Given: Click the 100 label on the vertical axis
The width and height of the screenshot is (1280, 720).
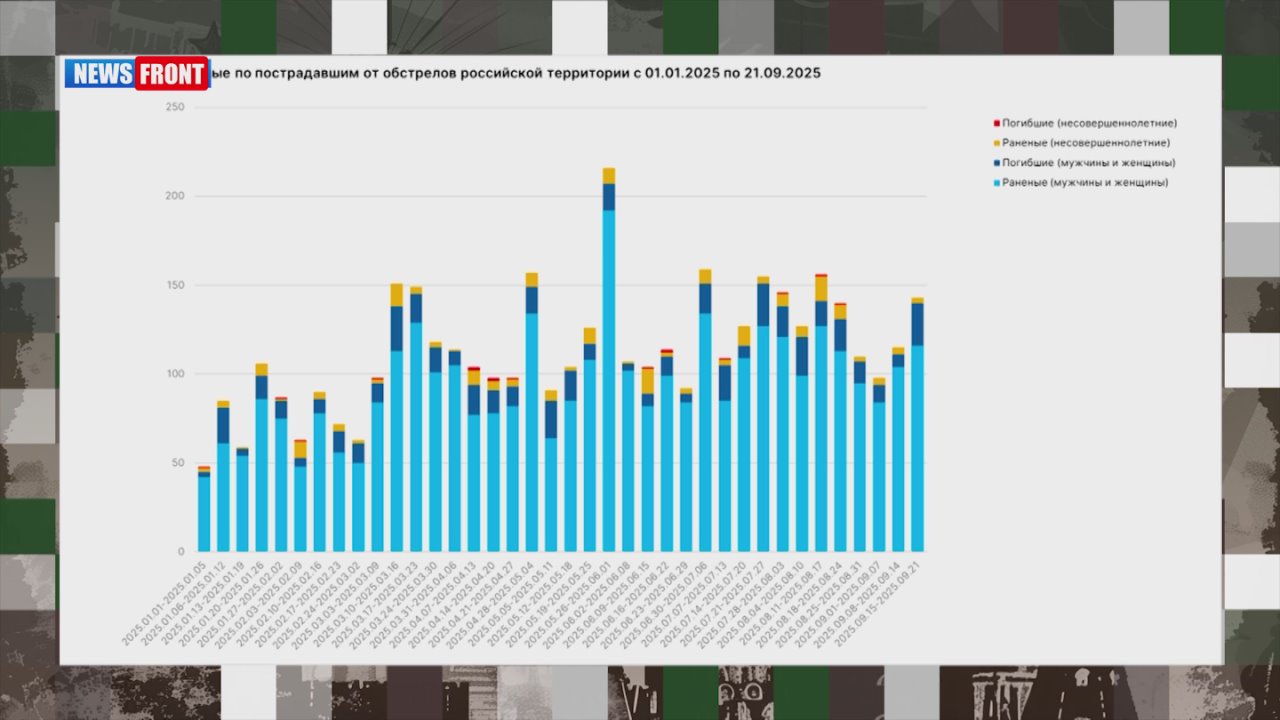Looking at the screenshot, I should [x=175, y=374].
